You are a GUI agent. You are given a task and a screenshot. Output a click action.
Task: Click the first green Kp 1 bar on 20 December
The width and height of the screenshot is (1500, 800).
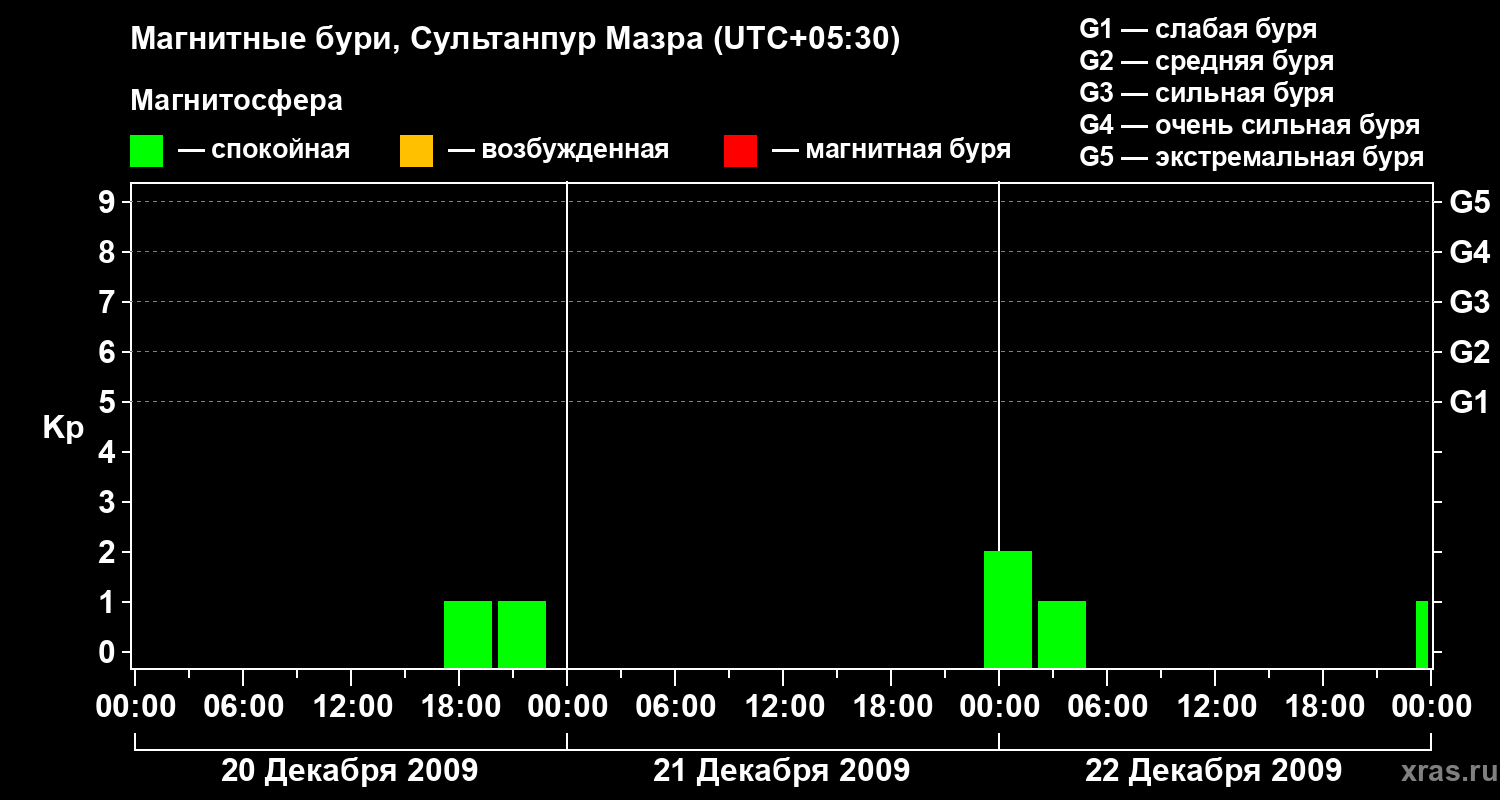coord(468,634)
